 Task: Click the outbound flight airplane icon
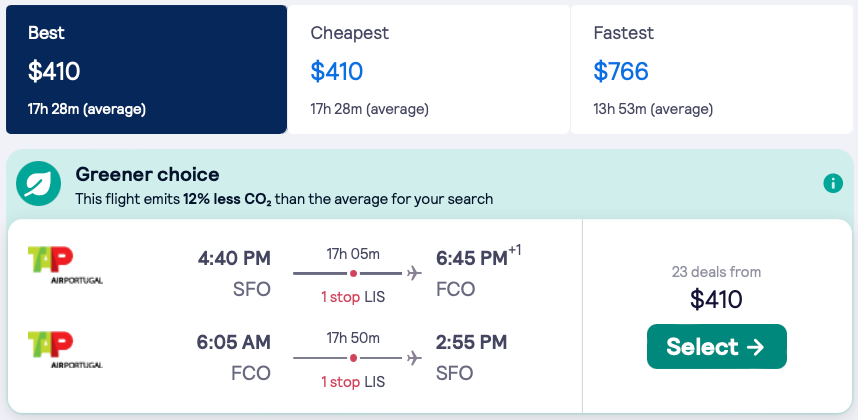coord(414,273)
